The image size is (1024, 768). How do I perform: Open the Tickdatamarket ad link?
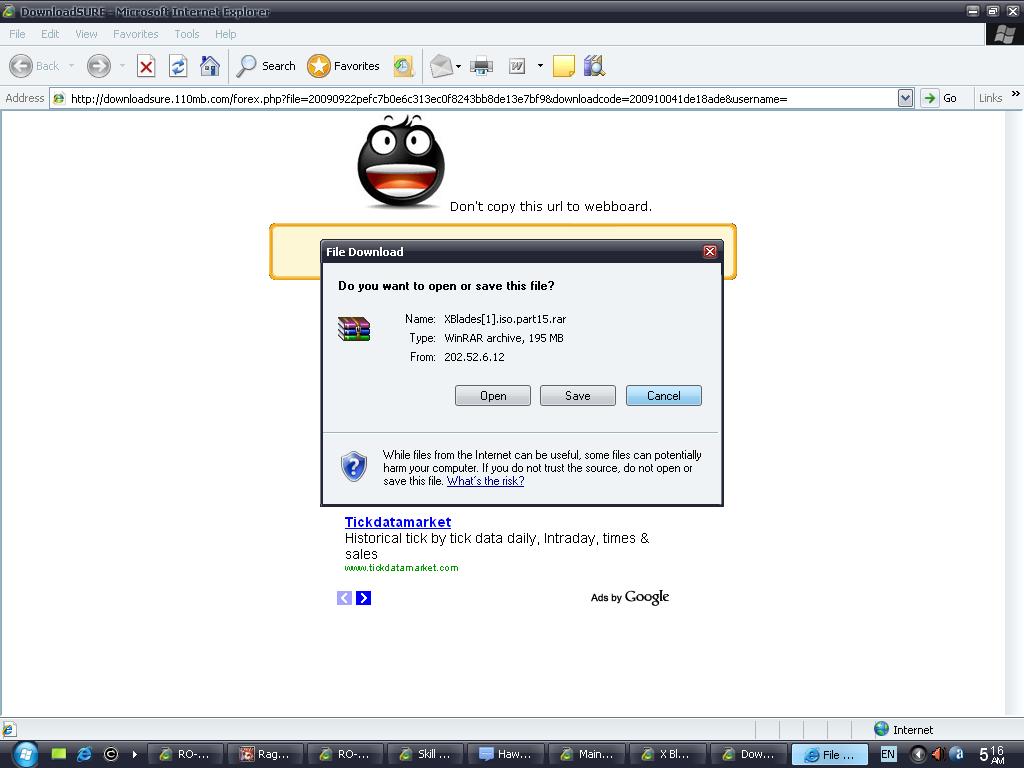tap(398, 522)
